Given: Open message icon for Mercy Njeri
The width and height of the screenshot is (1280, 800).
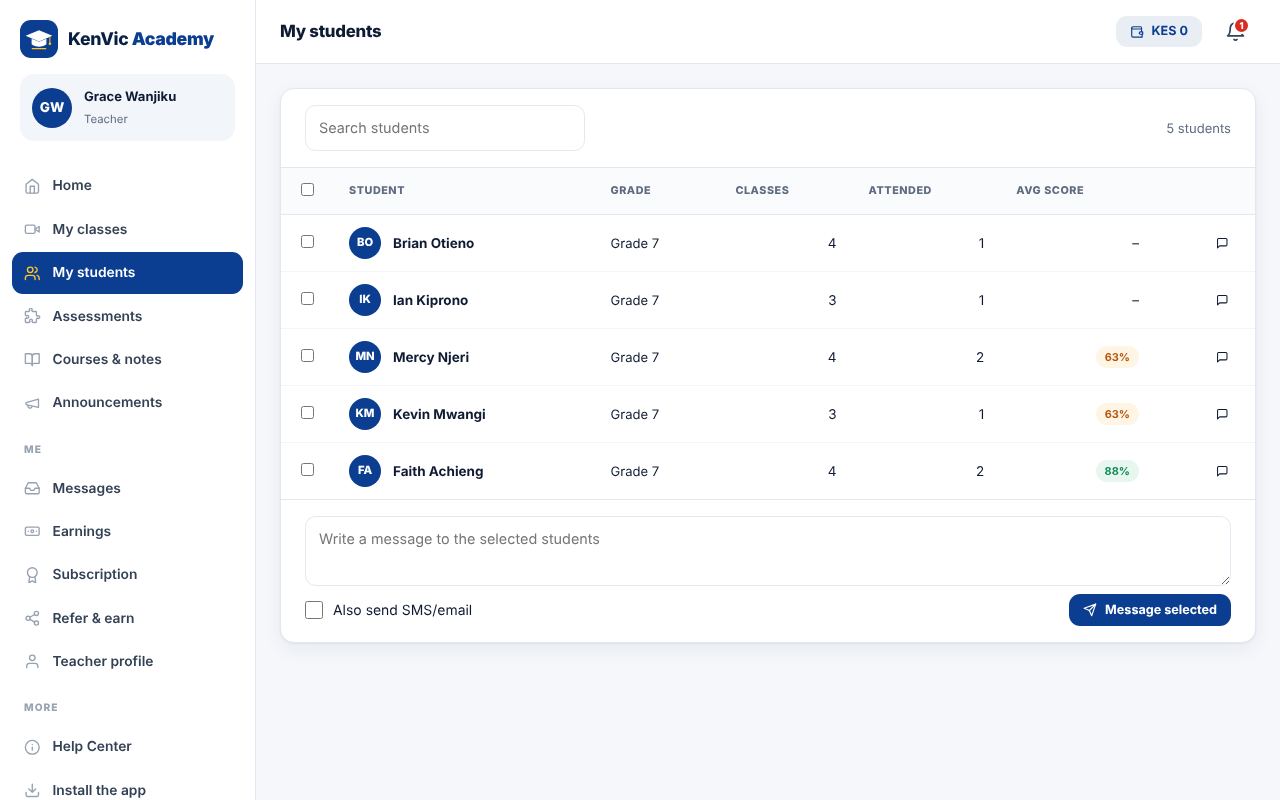Looking at the screenshot, I should (x=1222, y=357).
